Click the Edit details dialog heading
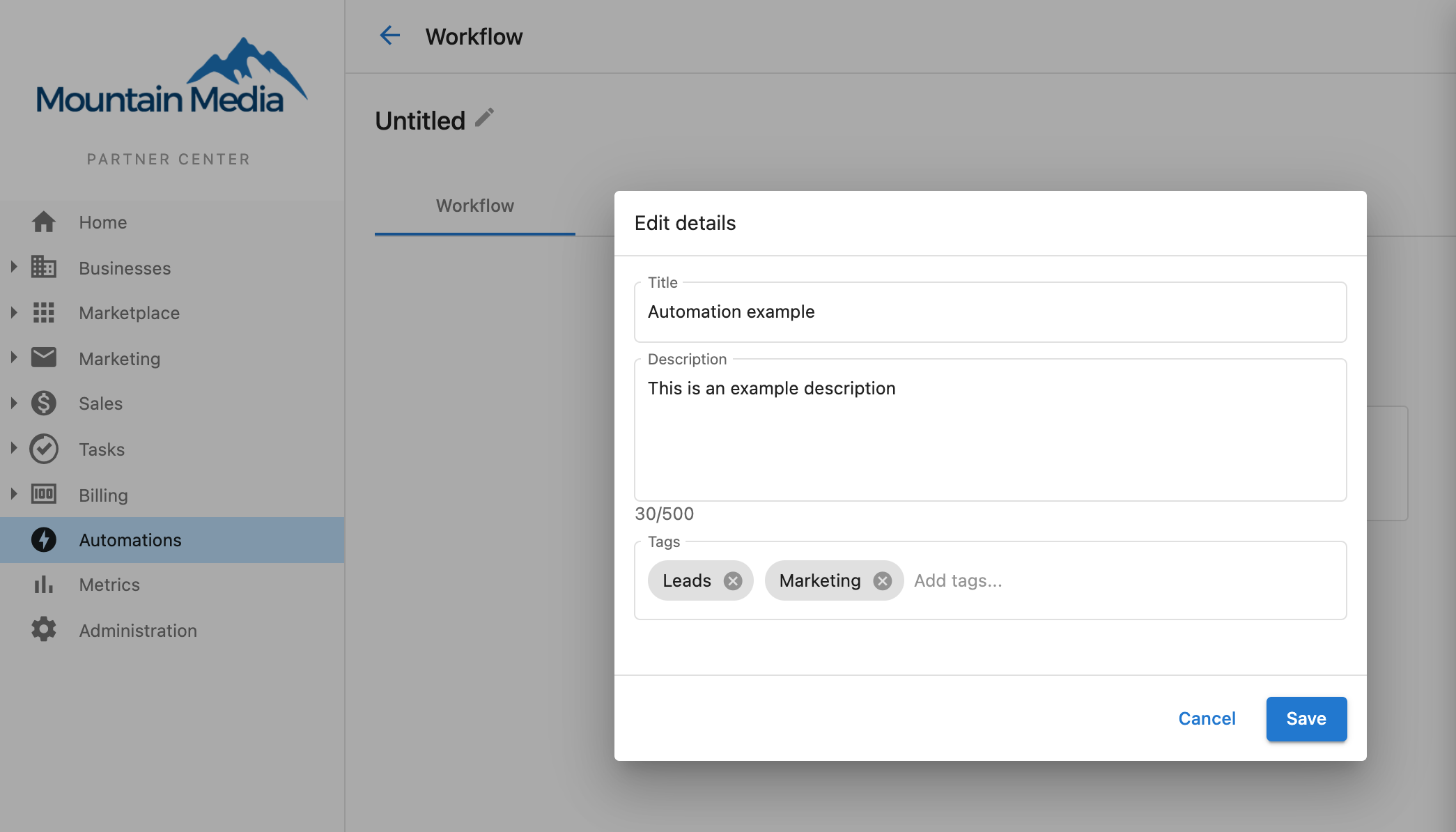 (x=685, y=223)
